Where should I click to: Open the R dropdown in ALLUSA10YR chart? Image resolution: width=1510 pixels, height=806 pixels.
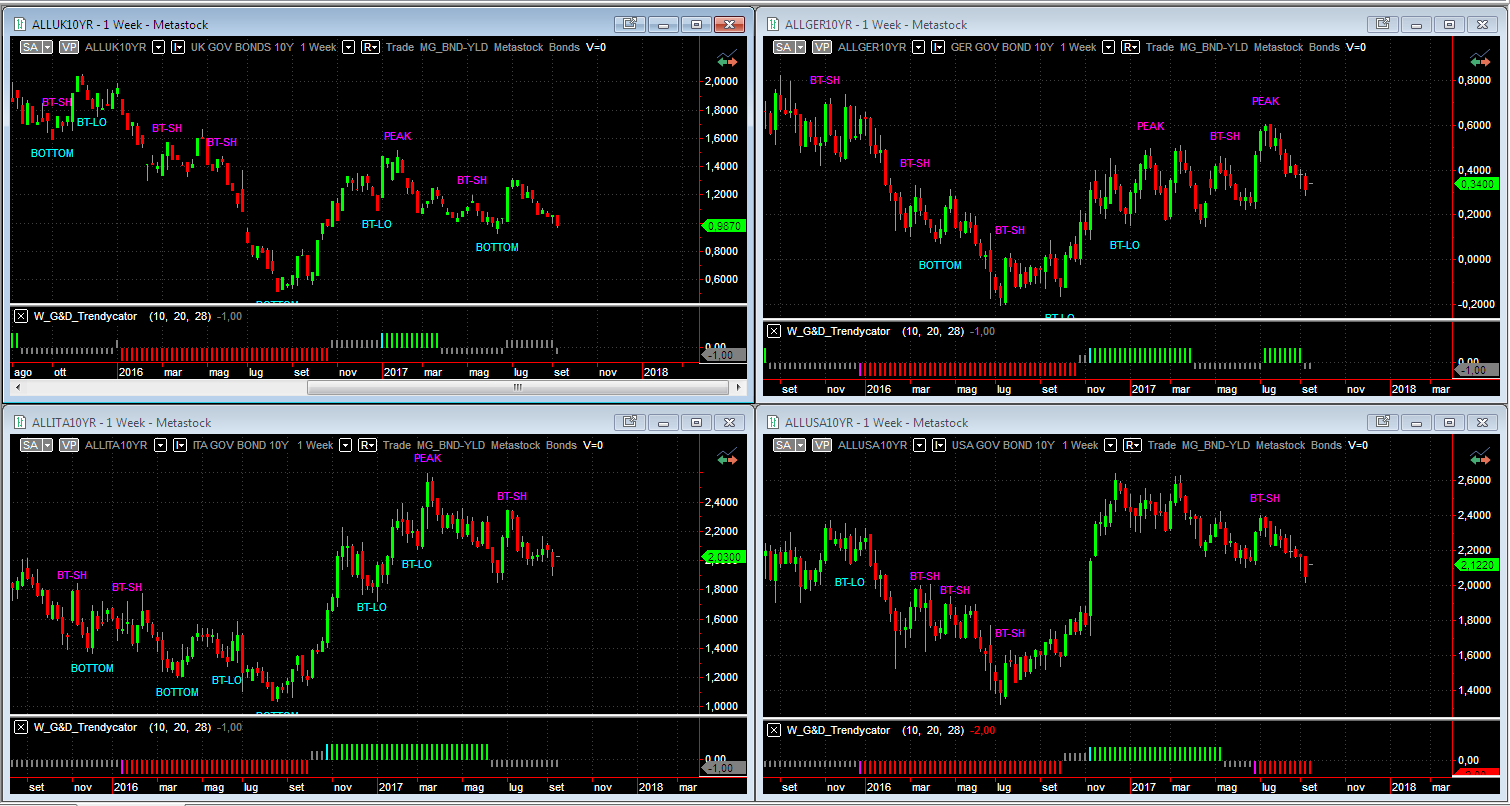1130,445
